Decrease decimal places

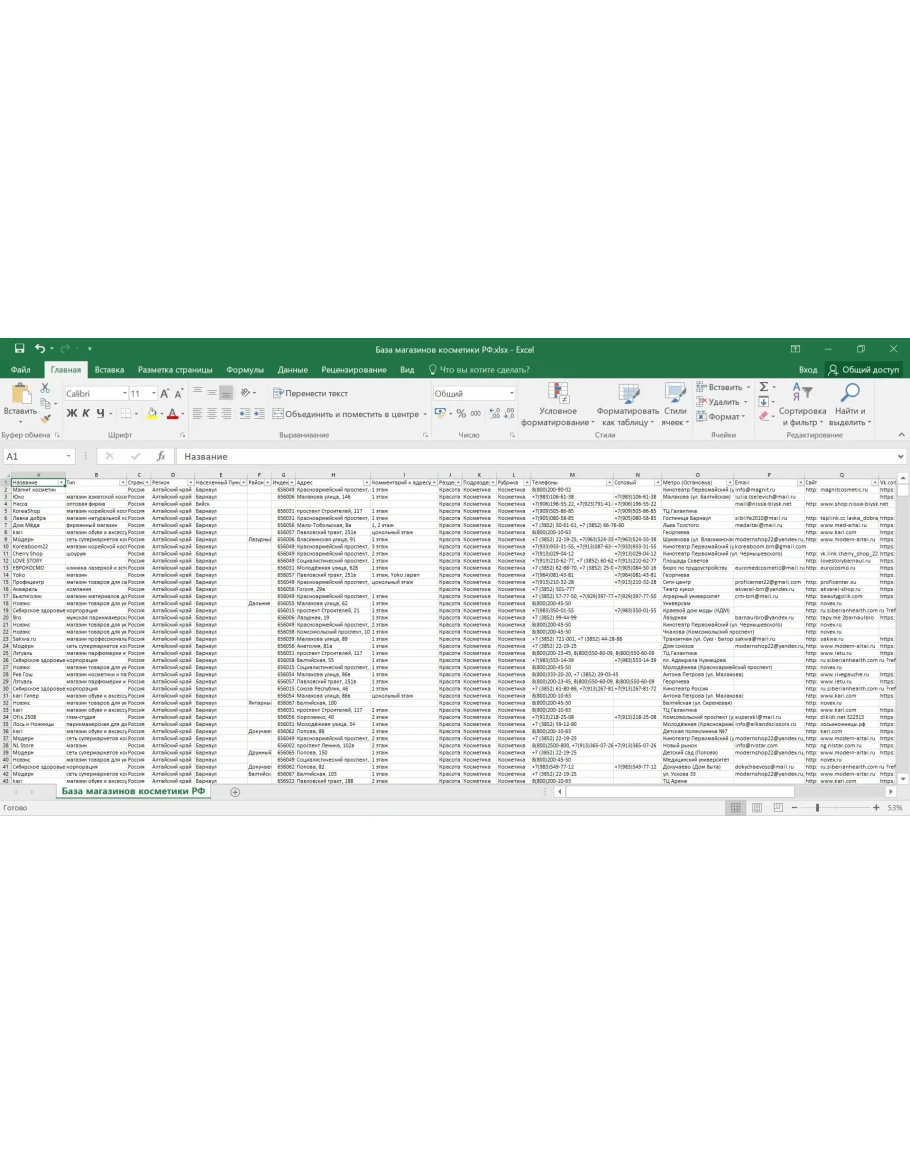click(509, 414)
